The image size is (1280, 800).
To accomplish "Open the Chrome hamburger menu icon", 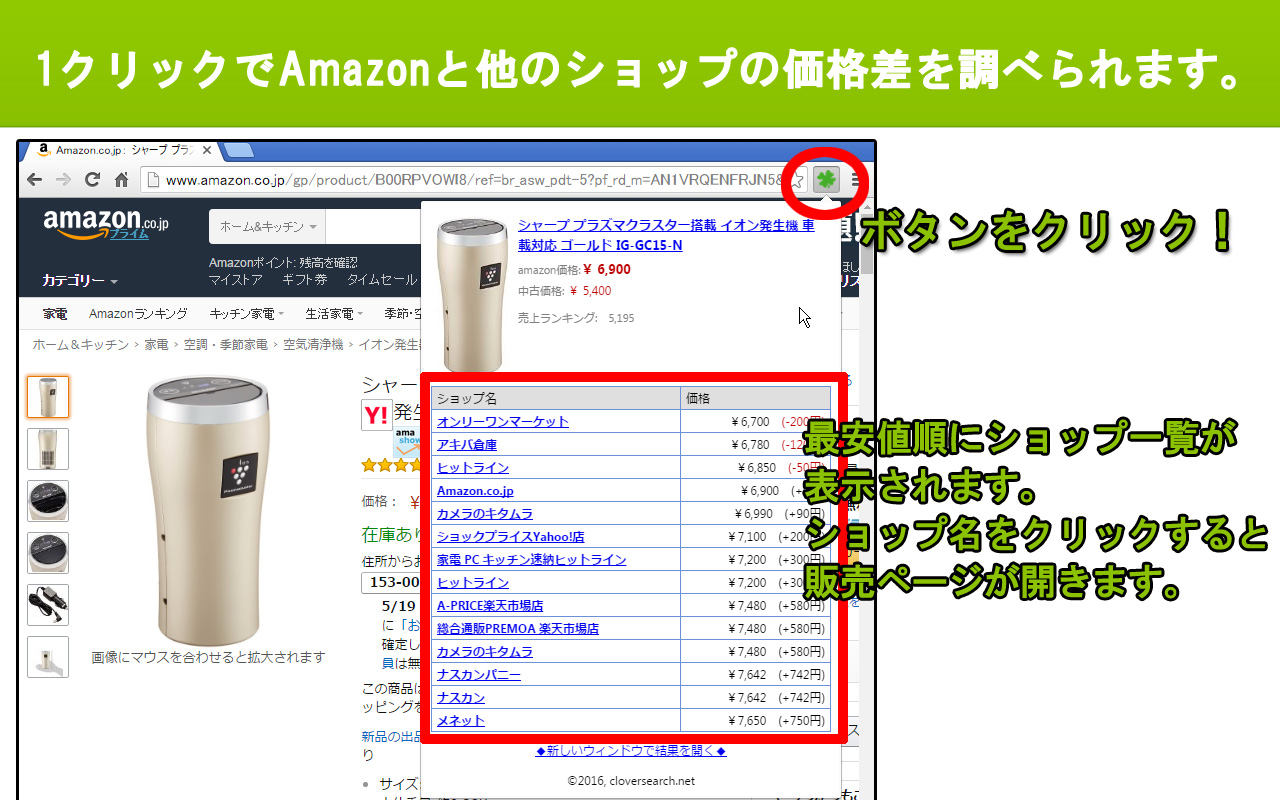I will tap(856, 180).
